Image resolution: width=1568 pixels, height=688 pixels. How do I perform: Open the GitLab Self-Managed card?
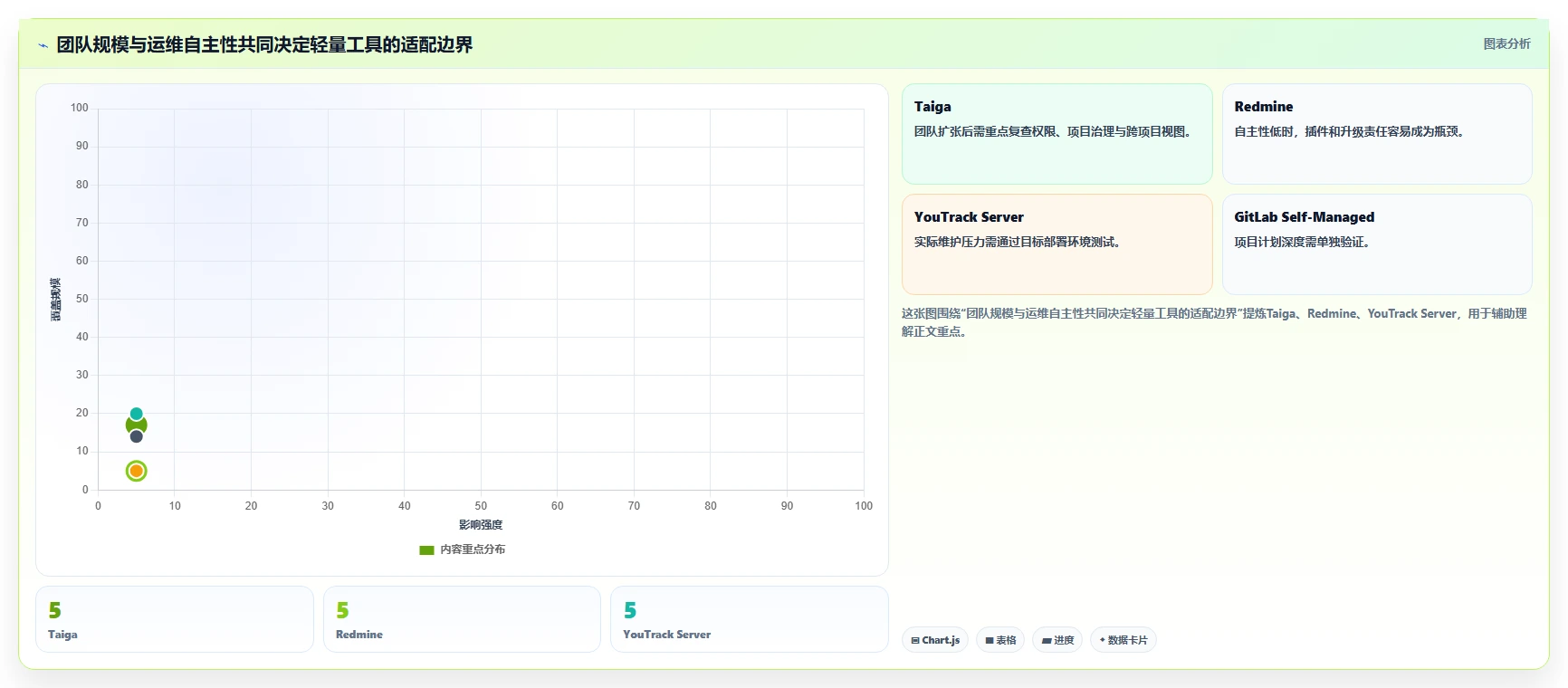[x=1377, y=244]
